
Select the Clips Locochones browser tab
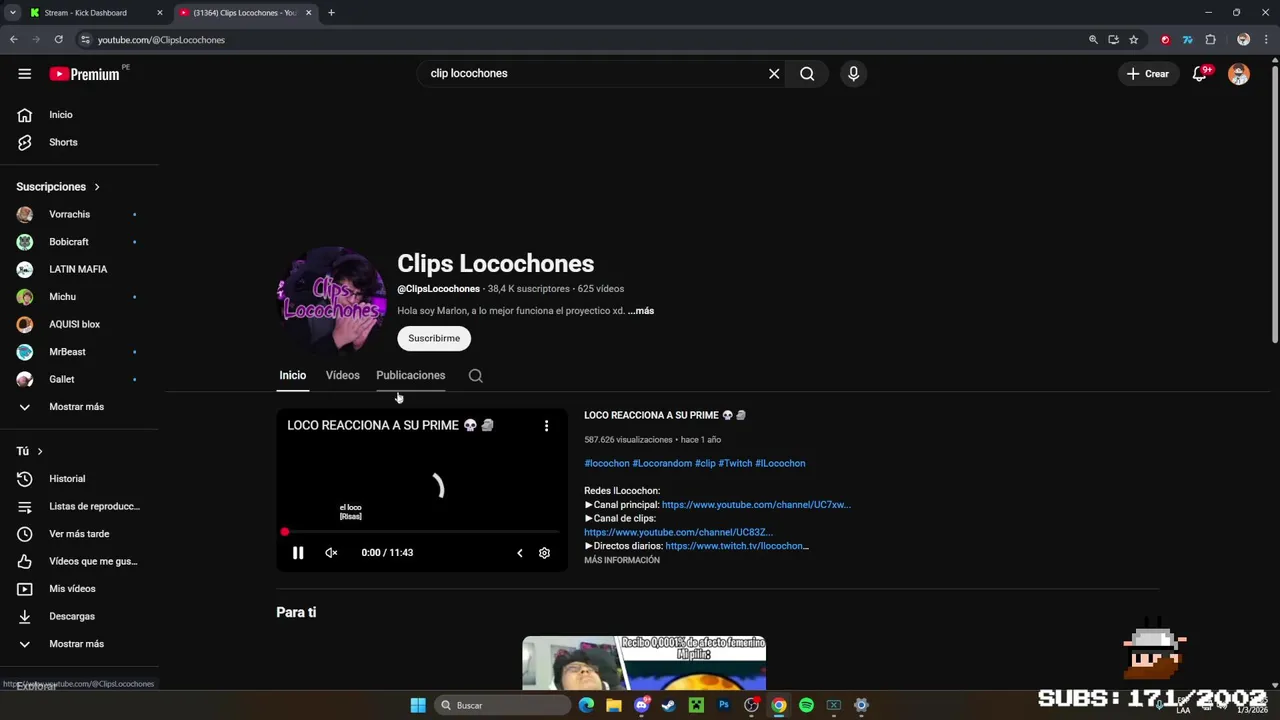tap(245, 13)
